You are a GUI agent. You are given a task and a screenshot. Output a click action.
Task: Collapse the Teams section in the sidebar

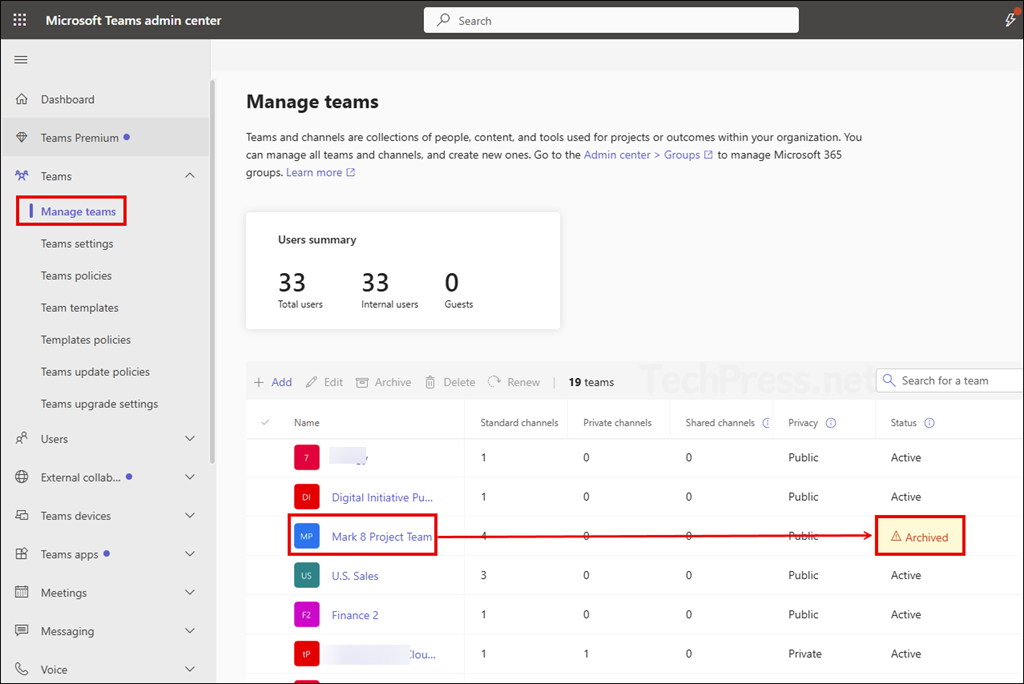click(x=190, y=175)
